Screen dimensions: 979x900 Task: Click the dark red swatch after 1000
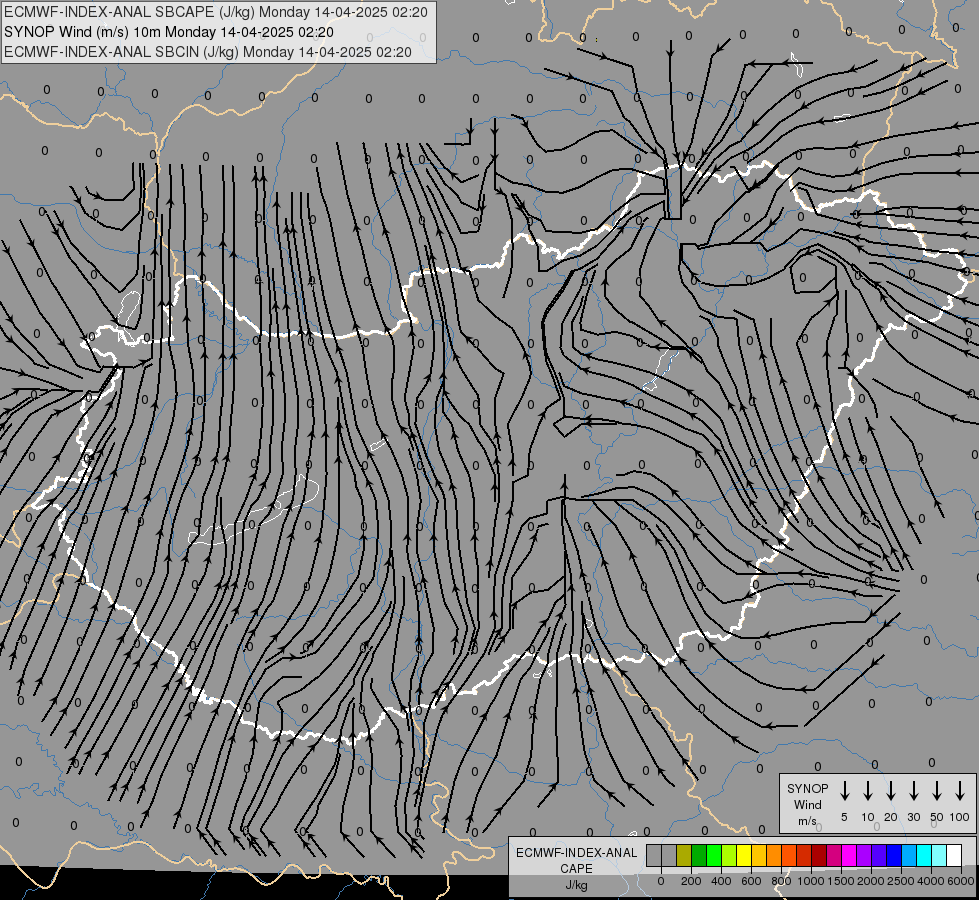pyautogui.click(x=820, y=855)
